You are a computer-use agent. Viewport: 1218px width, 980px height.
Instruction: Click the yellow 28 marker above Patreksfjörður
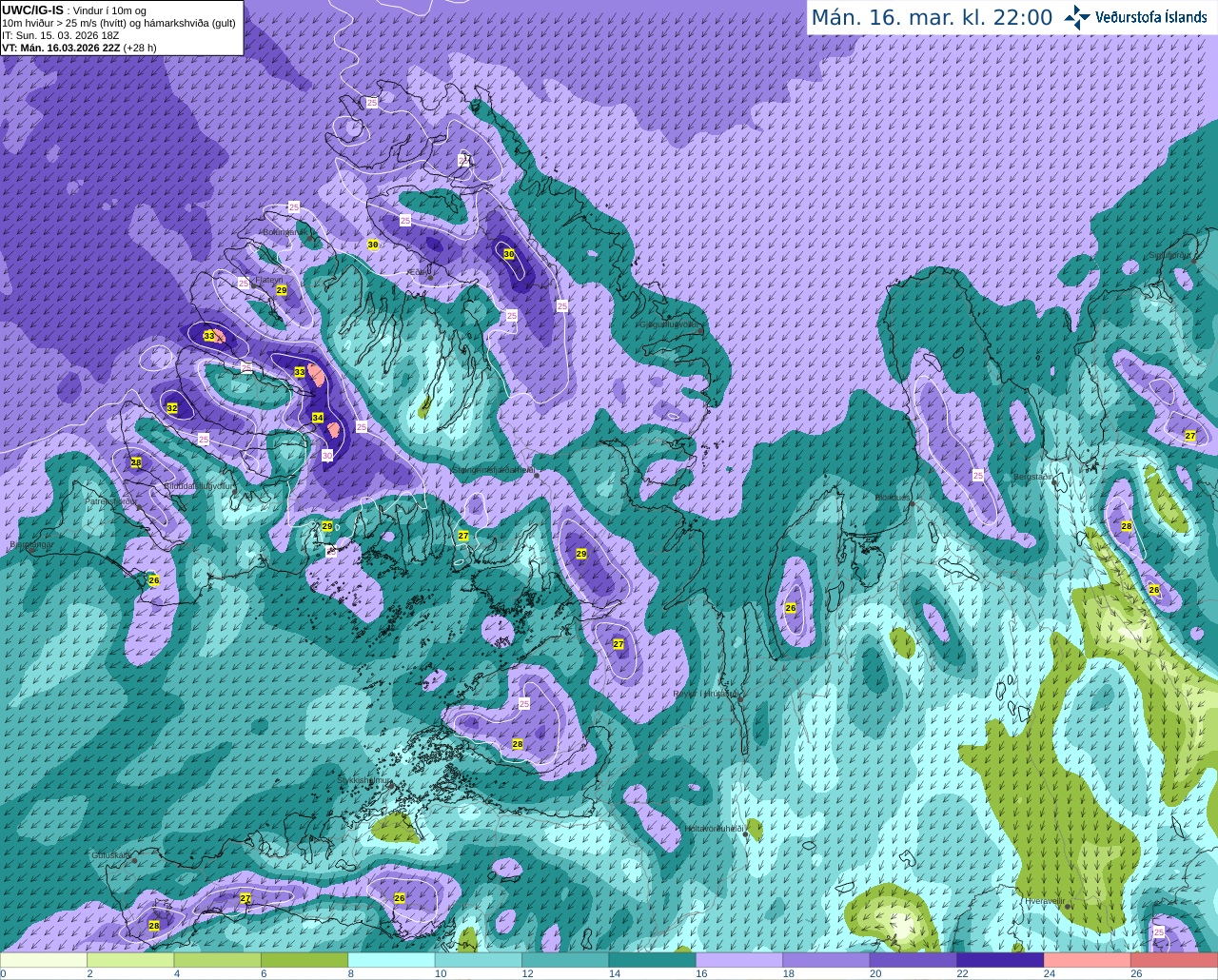point(136,462)
